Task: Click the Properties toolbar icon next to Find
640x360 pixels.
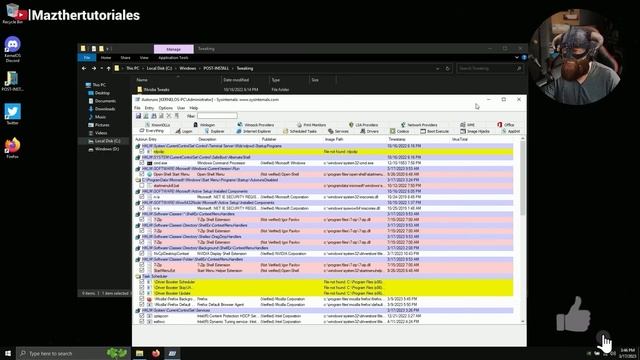Action: click(x=161, y=116)
